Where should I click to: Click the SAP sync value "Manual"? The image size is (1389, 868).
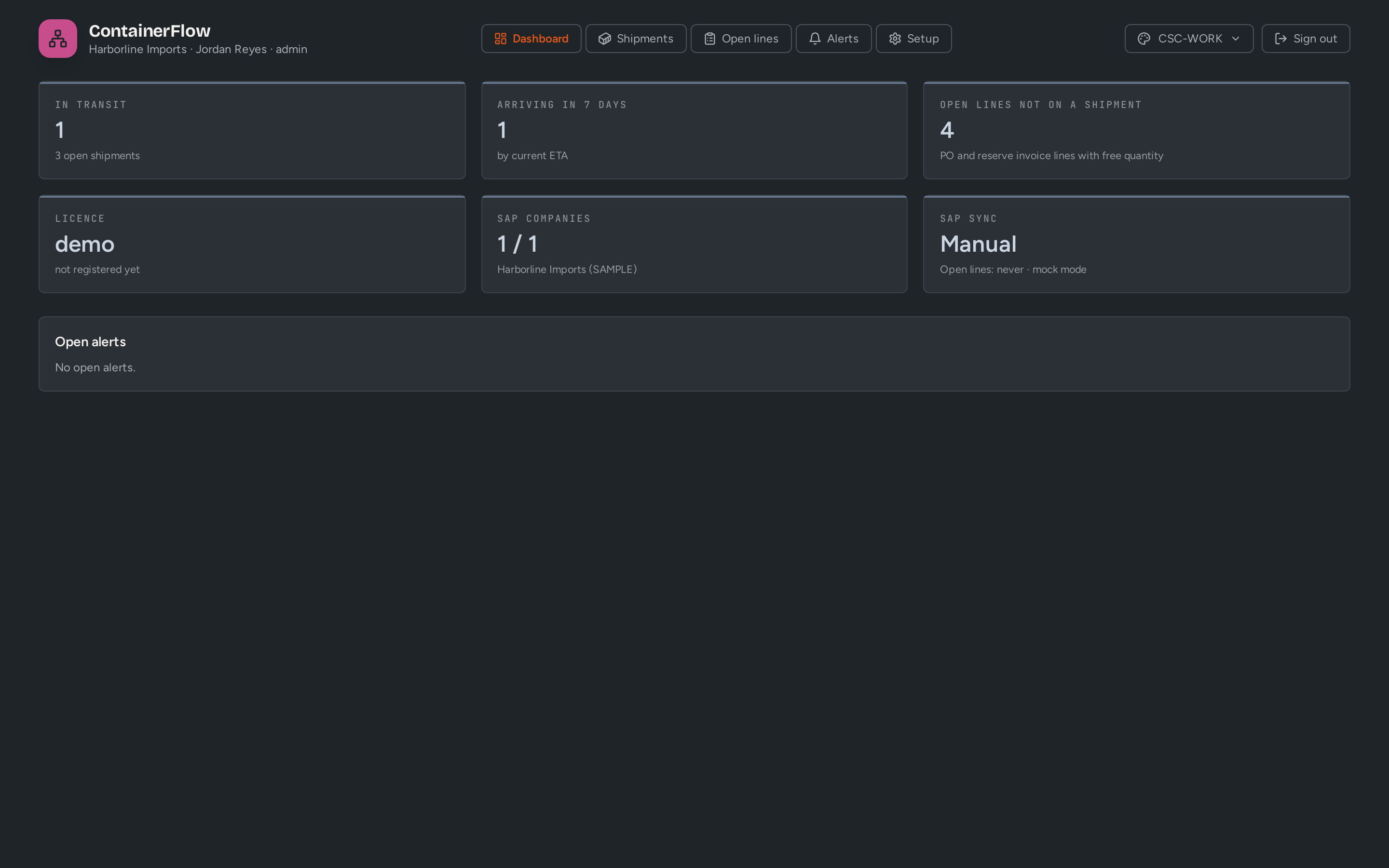point(978,244)
